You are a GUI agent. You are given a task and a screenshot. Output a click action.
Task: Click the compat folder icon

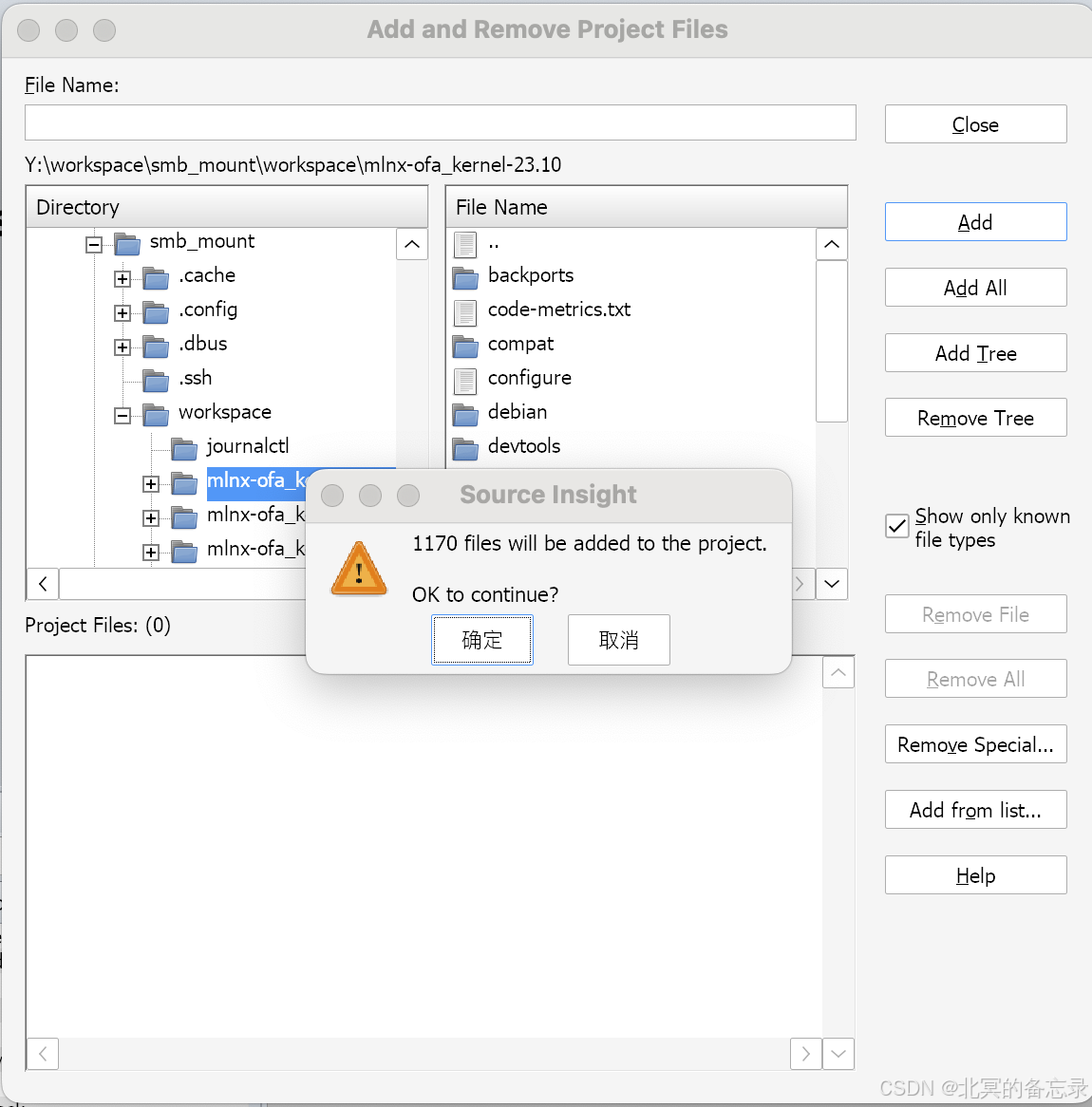click(x=465, y=347)
